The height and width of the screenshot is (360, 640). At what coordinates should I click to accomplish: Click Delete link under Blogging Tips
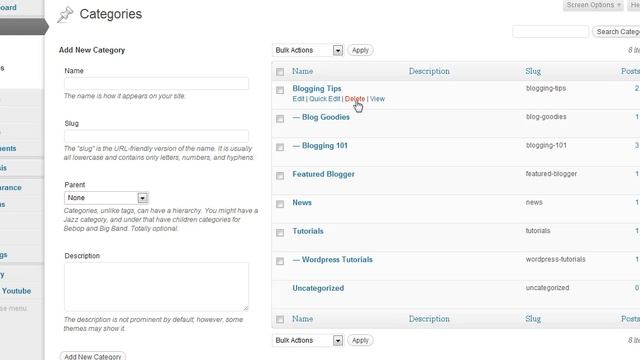(355, 99)
